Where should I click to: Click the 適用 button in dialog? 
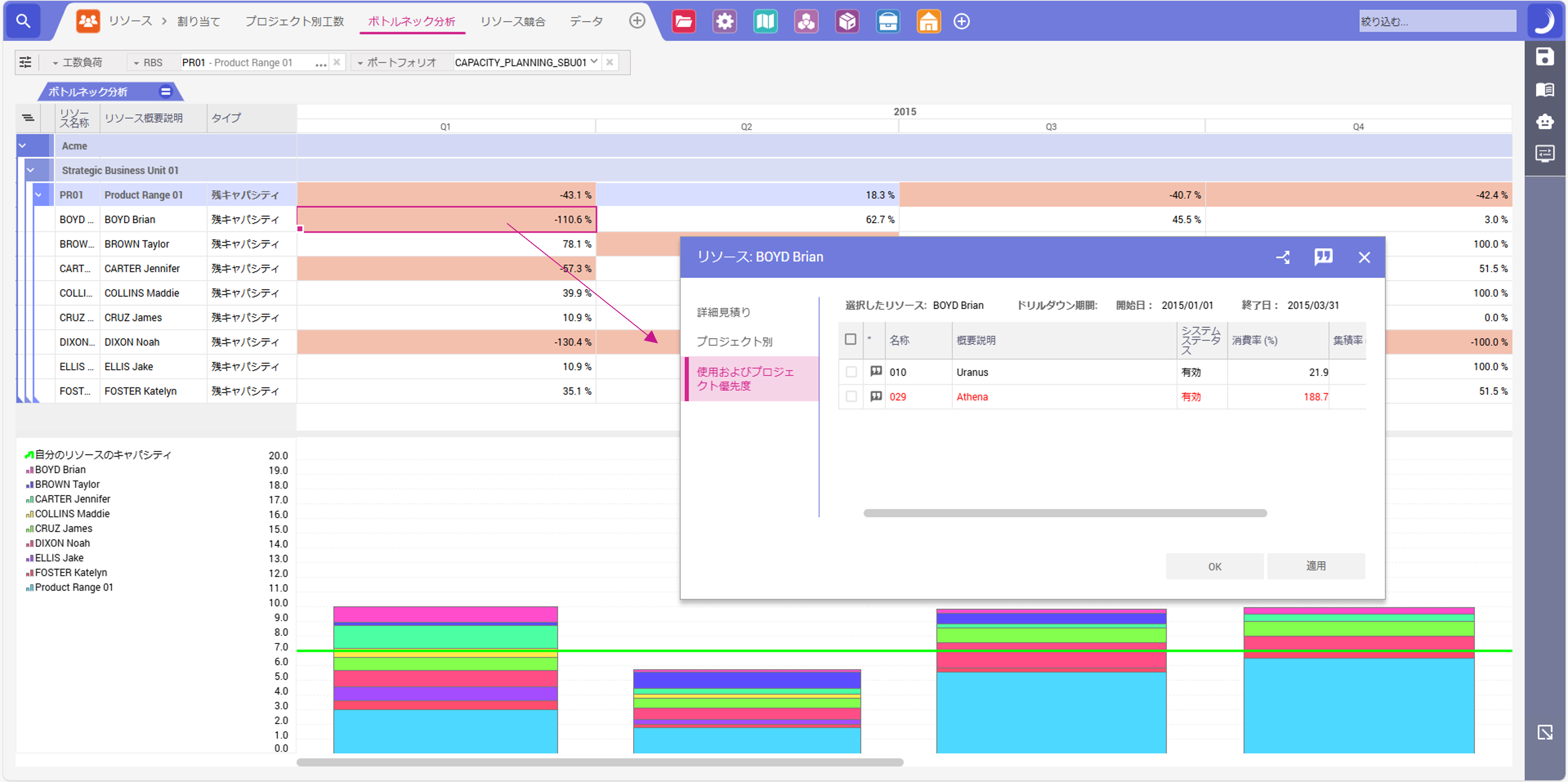click(x=1316, y=566)
